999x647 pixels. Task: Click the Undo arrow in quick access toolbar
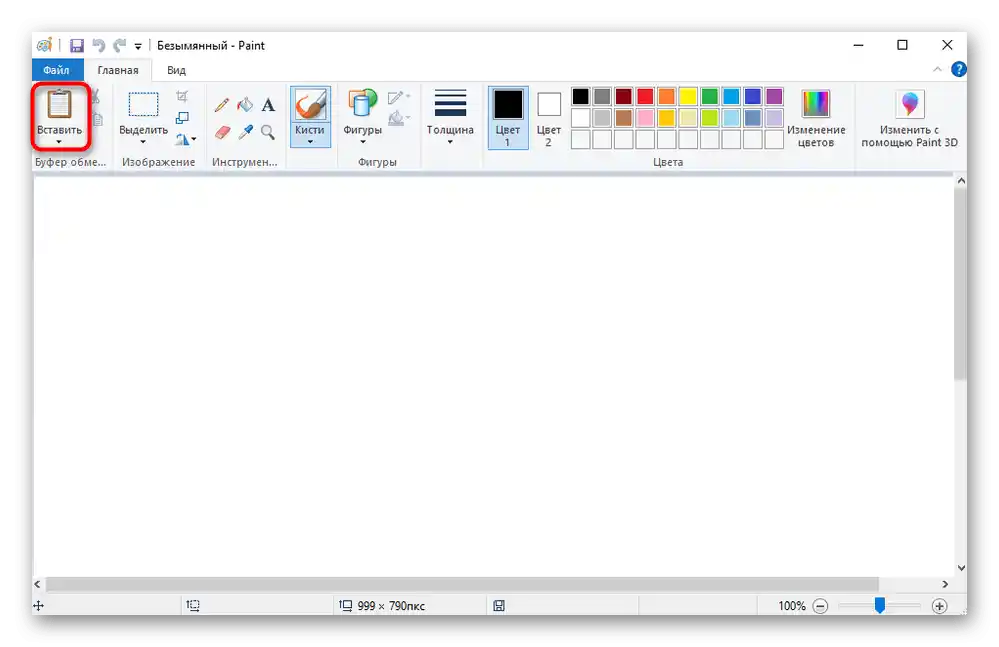coord(99,45)
